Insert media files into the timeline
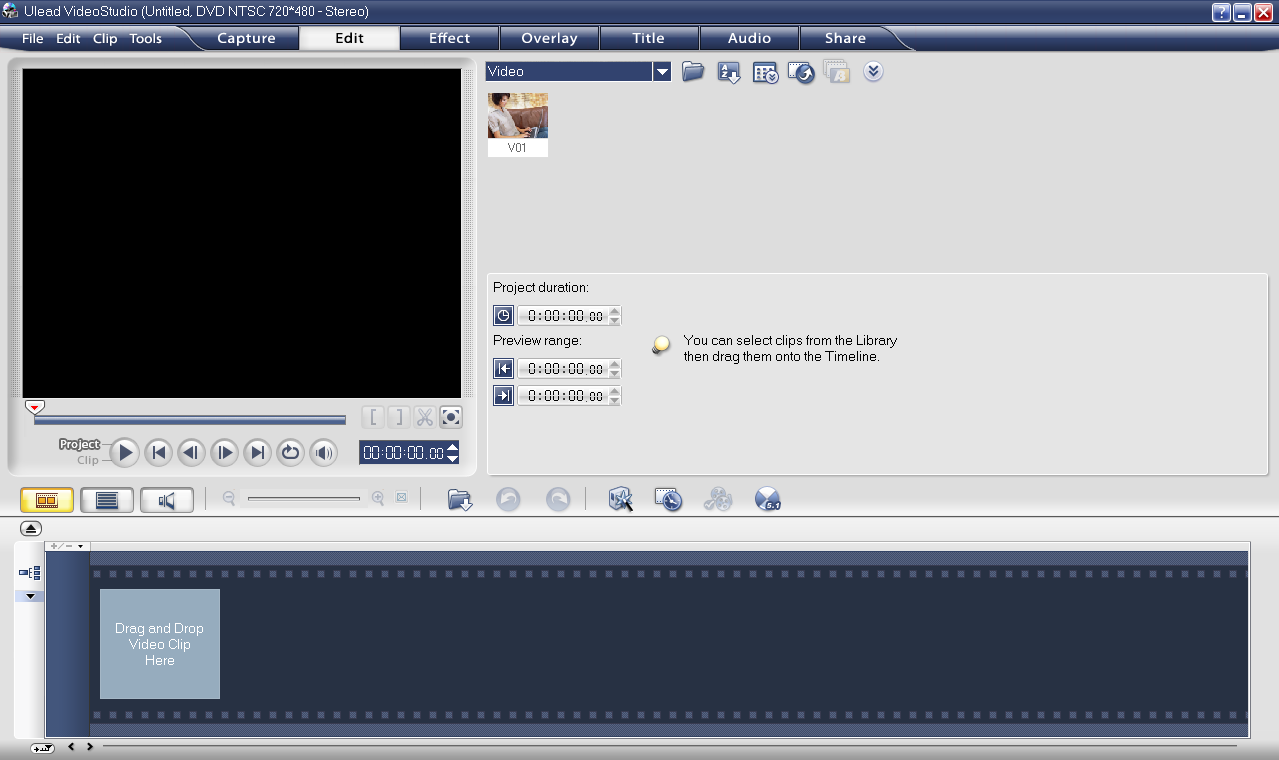The width and height of the screenshot is (1279, 760). pyautogui.click(x=460, y=498)
